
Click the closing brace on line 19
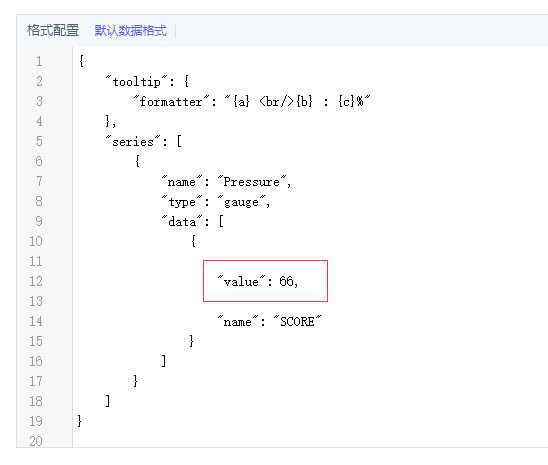(80, 421)
